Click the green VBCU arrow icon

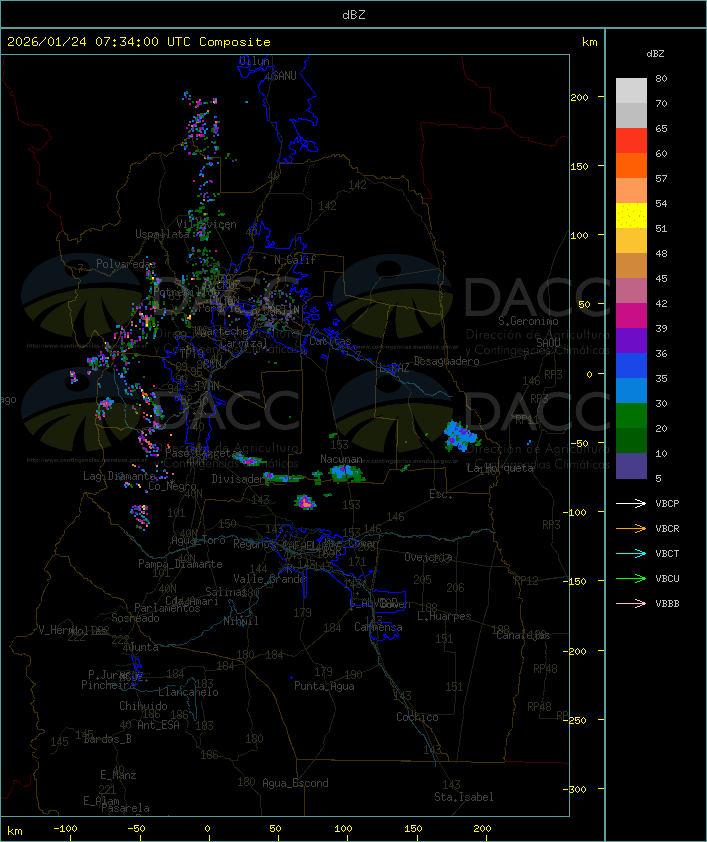pyautogui.click(x=631, y=578)
